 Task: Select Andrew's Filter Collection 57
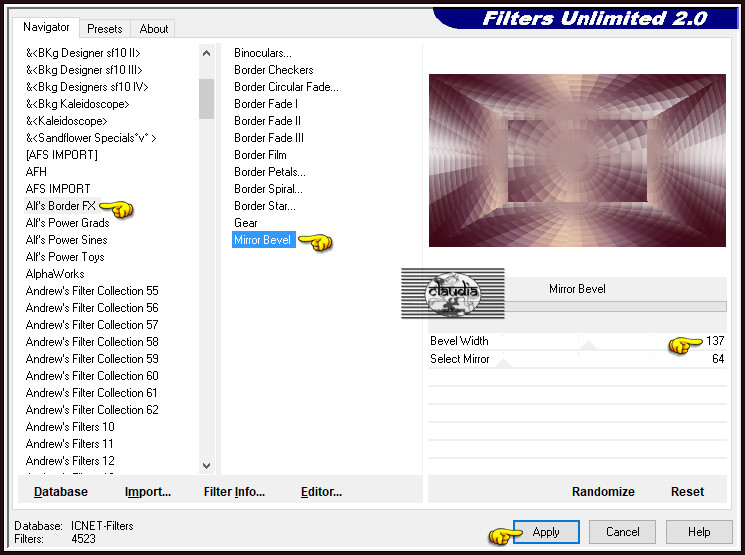(92, 325)
